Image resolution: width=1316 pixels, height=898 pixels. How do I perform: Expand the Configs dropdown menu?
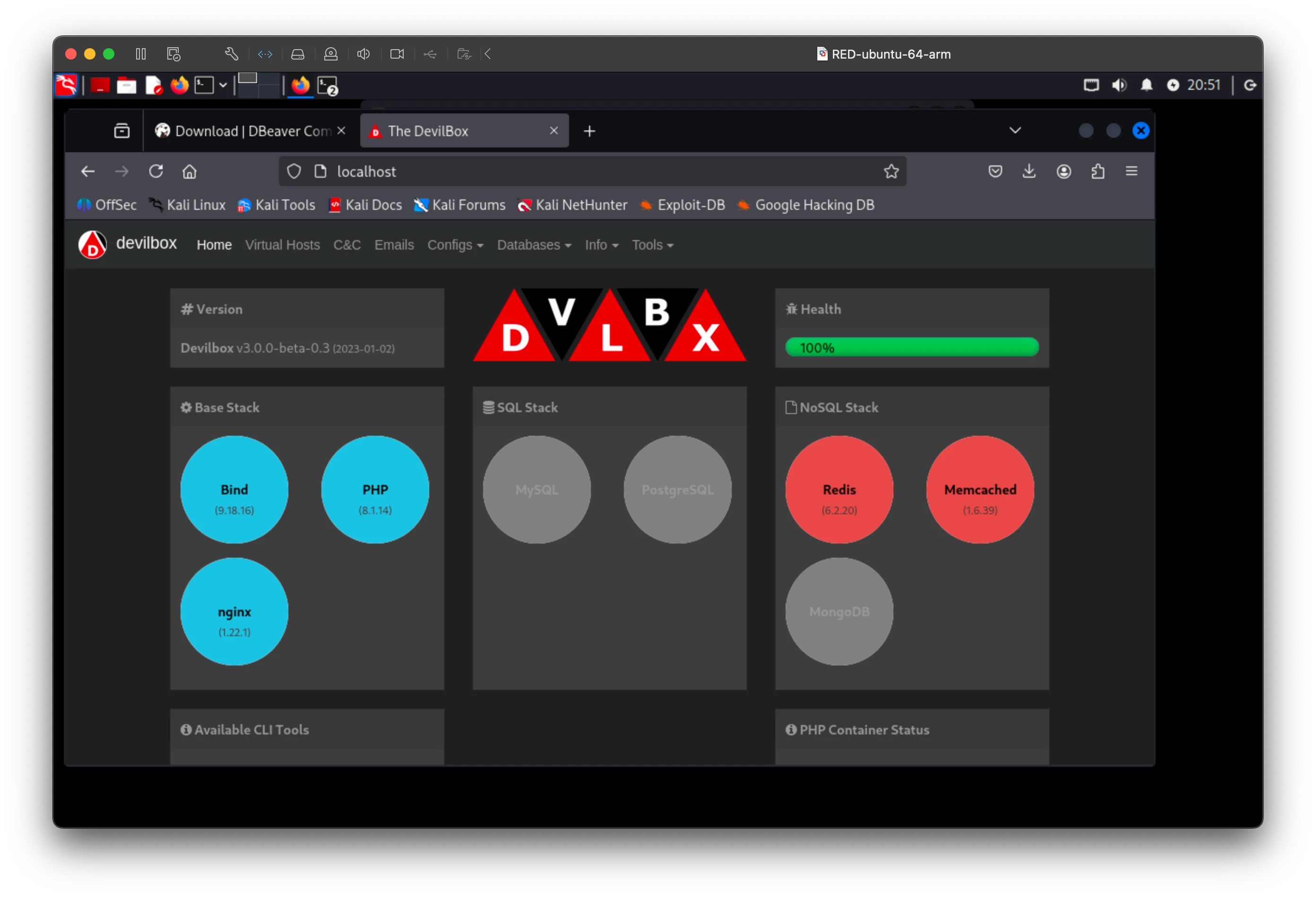455,245
